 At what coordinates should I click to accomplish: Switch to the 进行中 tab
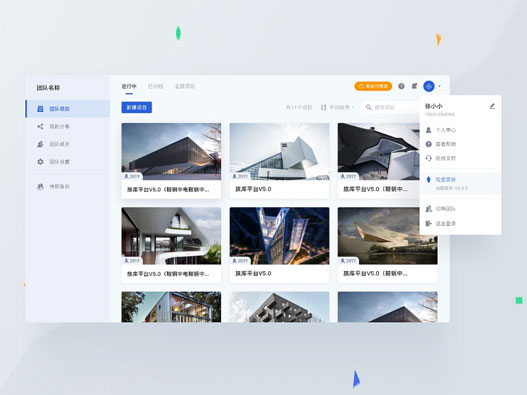[129, 86]
